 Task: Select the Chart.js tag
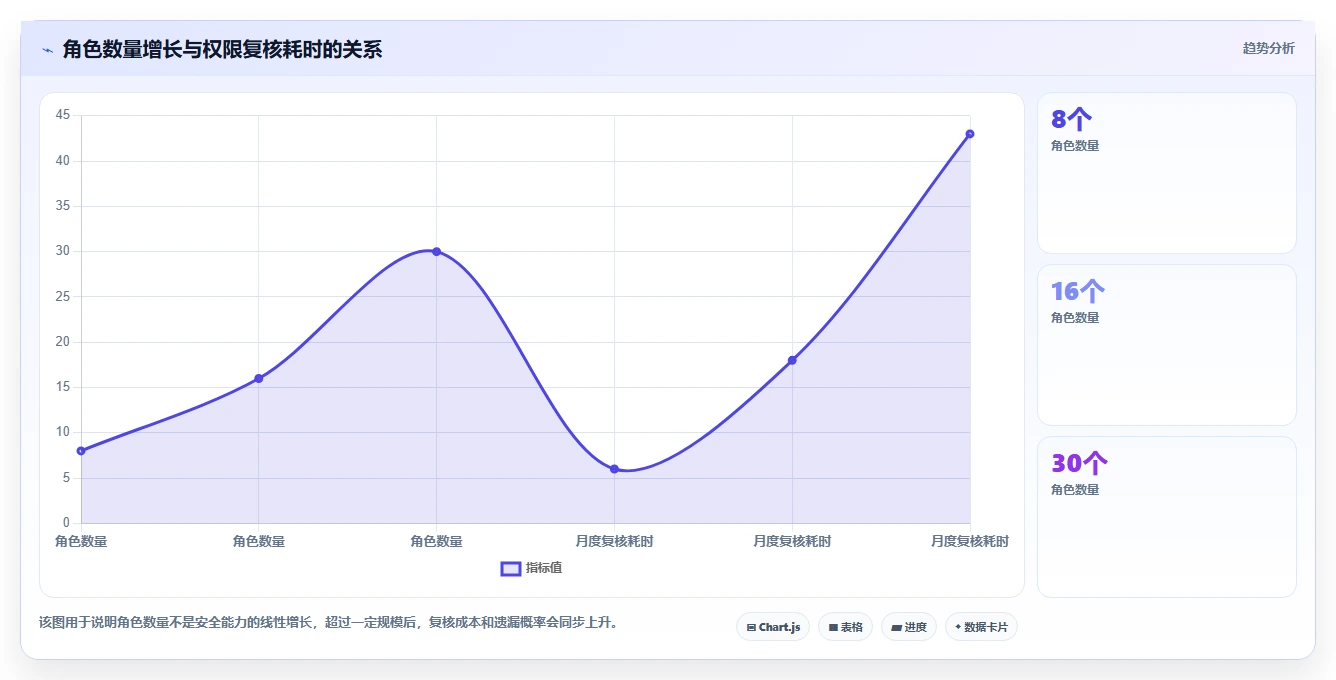coord(773,627)
